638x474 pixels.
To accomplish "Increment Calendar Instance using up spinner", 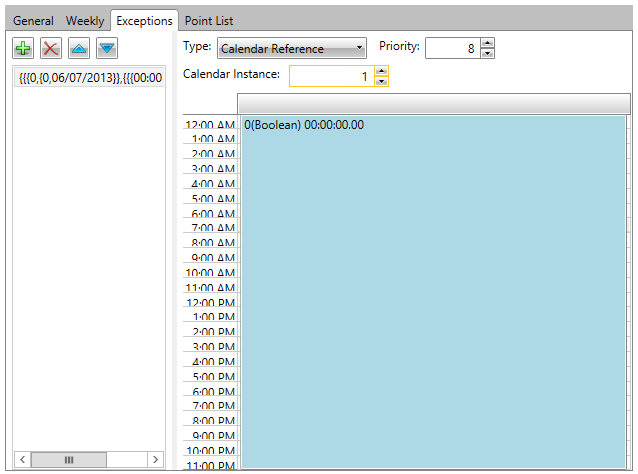I will pos(381,71).
